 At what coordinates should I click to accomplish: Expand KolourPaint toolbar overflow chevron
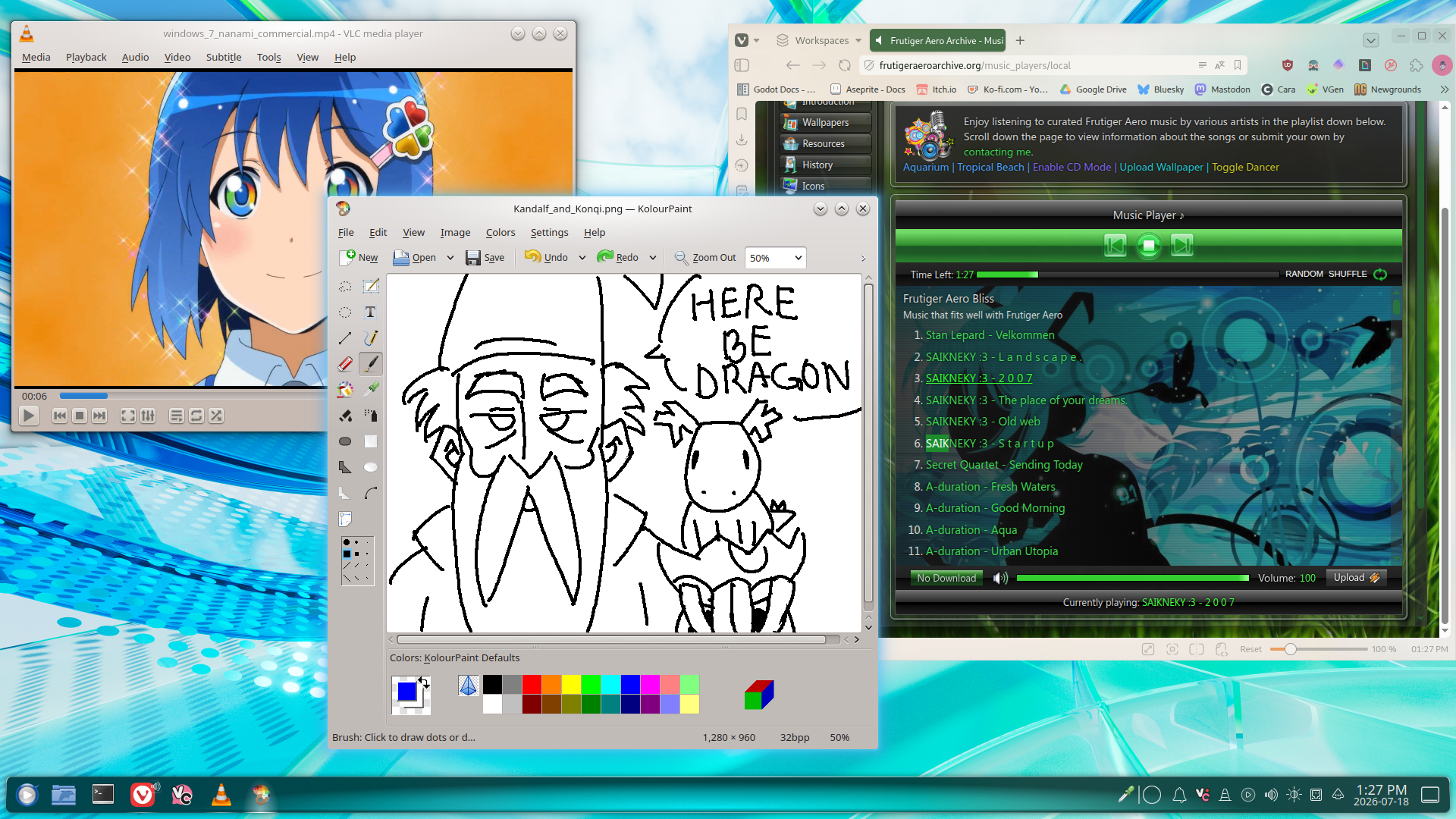click(x=863, y=259)
